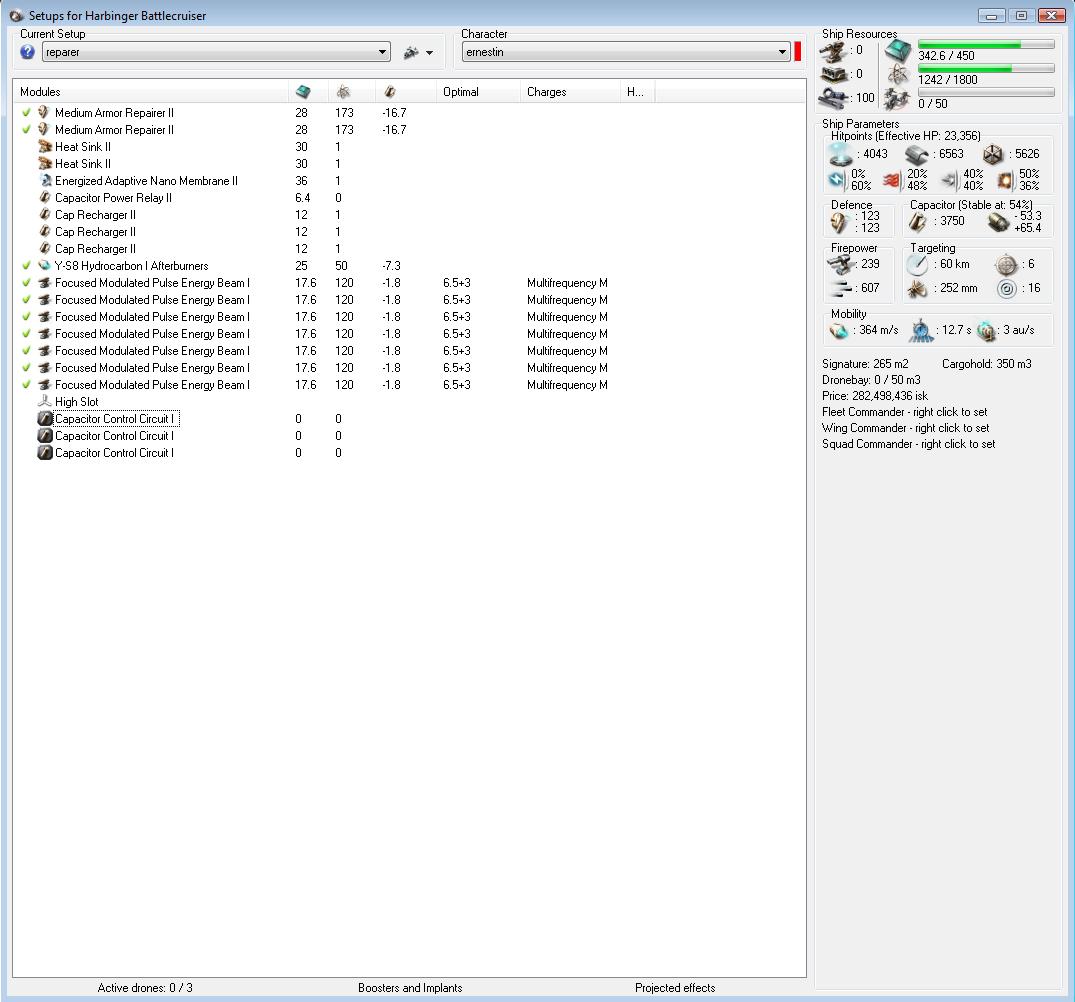Click the capacitor usage column header icon

click(389, 92)
